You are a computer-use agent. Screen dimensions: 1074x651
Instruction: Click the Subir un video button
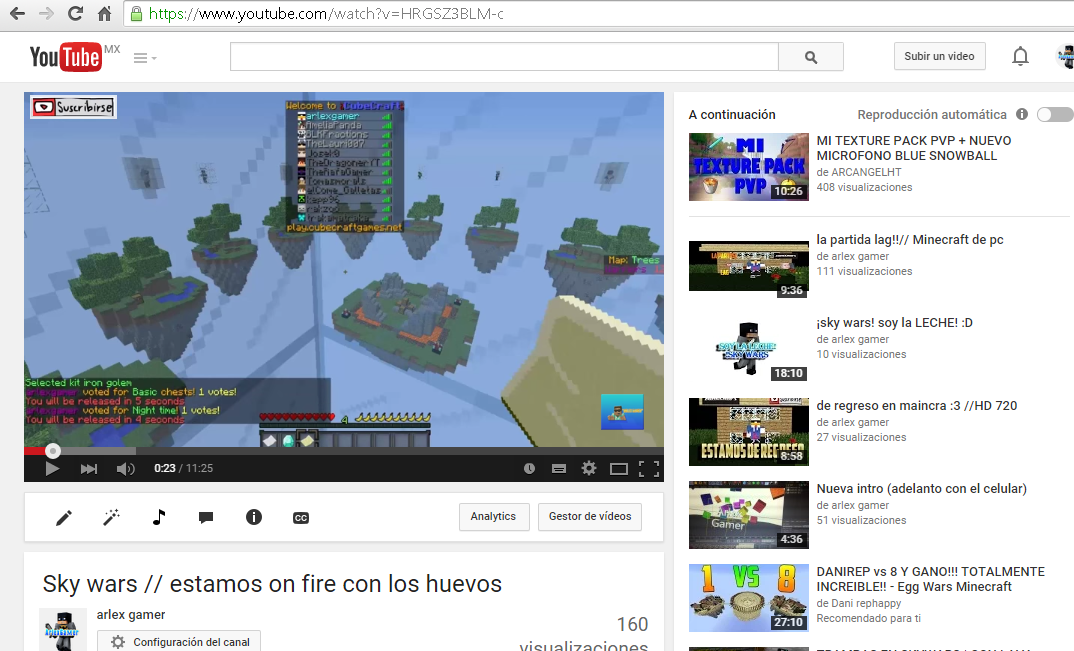coord(939,56)
